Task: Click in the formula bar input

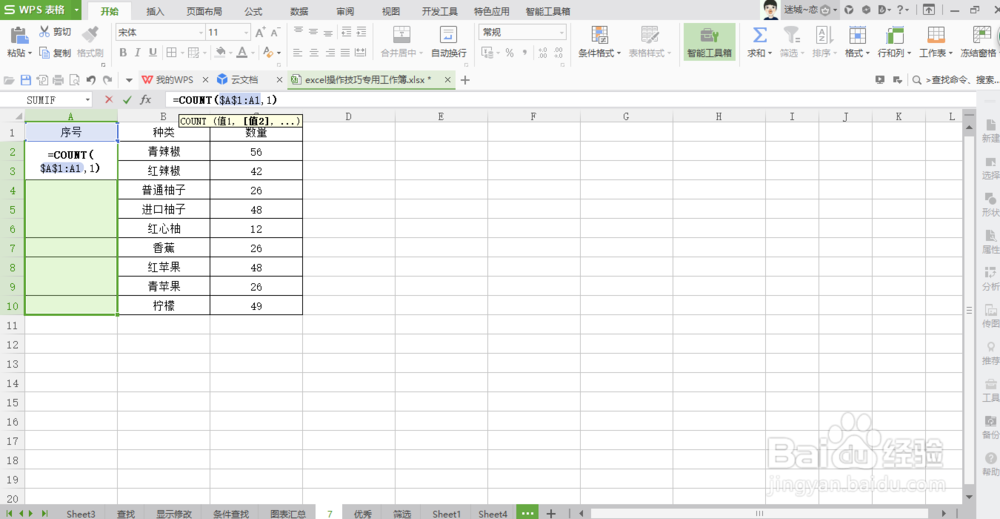Action: [571, 99]
